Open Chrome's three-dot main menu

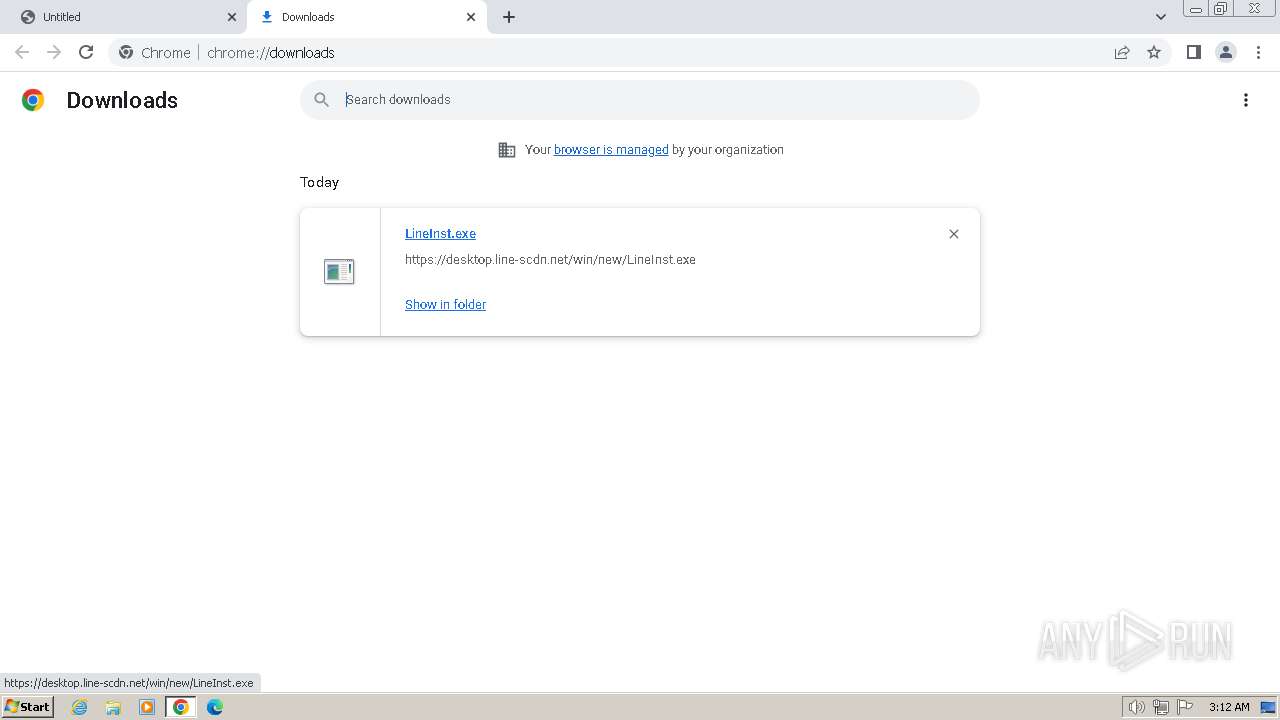(1258, 52)
